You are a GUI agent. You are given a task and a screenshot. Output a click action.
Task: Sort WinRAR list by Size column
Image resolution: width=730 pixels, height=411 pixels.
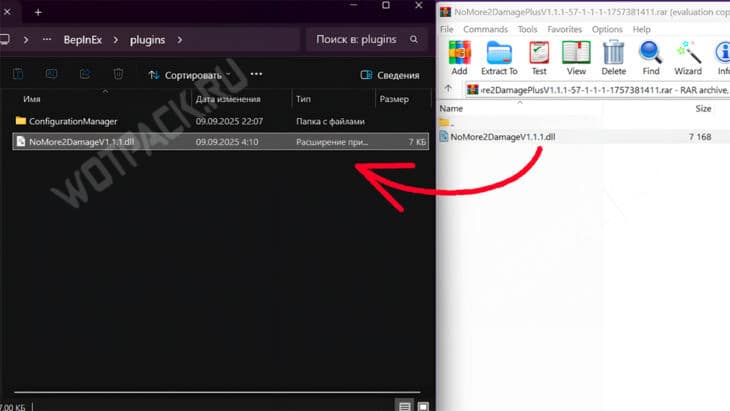(703, 108)
